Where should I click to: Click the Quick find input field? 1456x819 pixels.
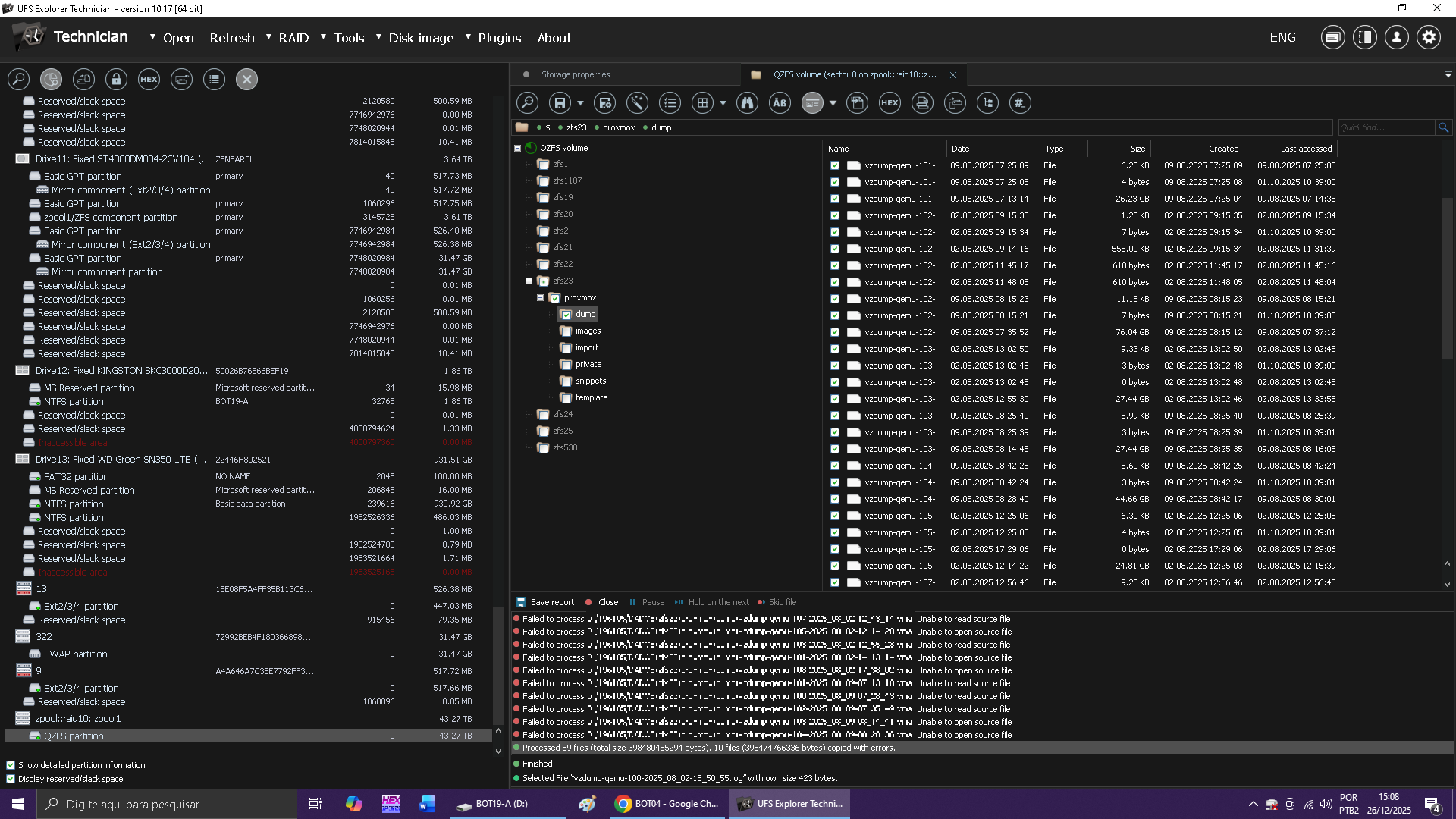(x=1386, y=127)
